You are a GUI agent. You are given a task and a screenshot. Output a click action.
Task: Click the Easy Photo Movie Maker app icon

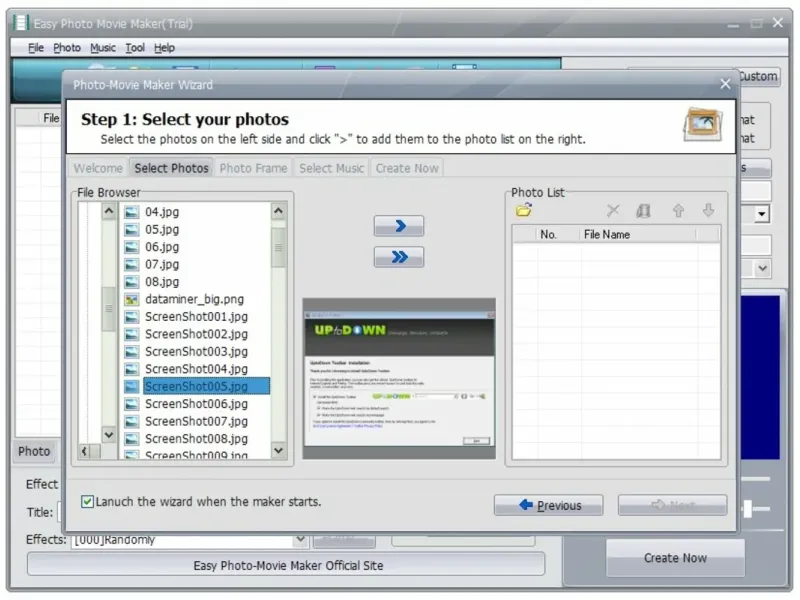21,23
